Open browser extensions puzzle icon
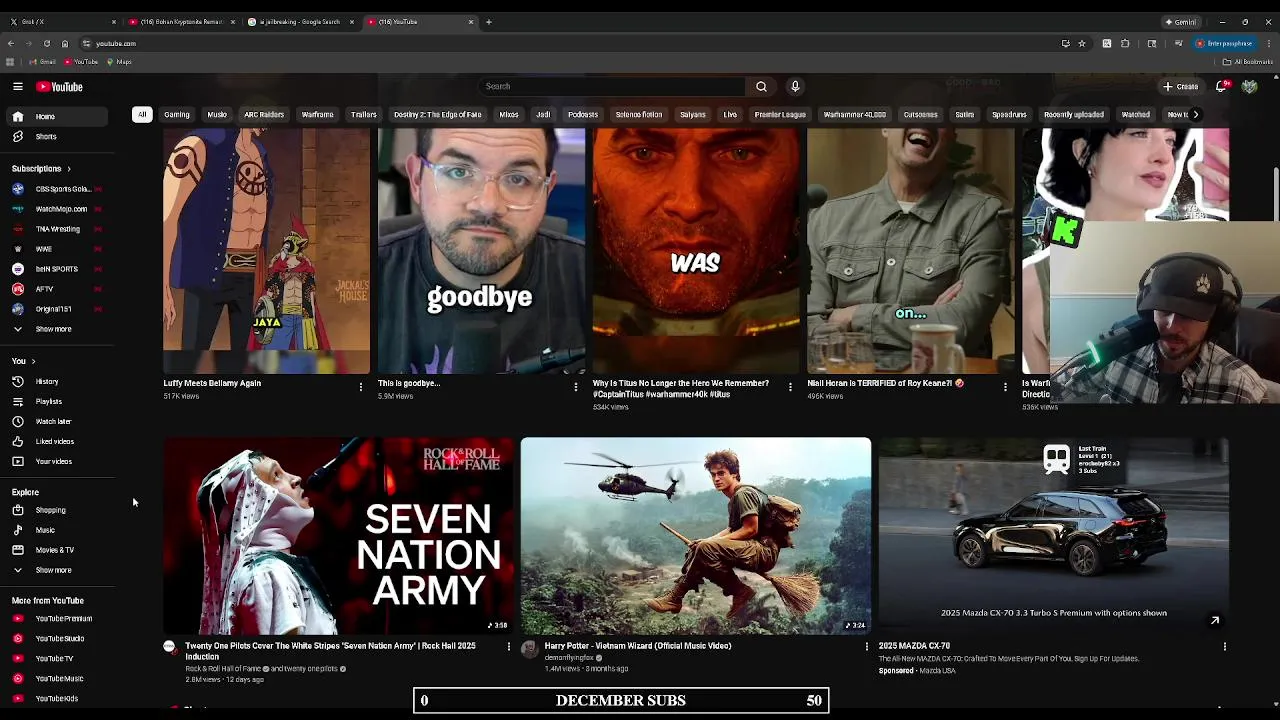This screenshot has width=1280, height=720. pos(1125,43)
